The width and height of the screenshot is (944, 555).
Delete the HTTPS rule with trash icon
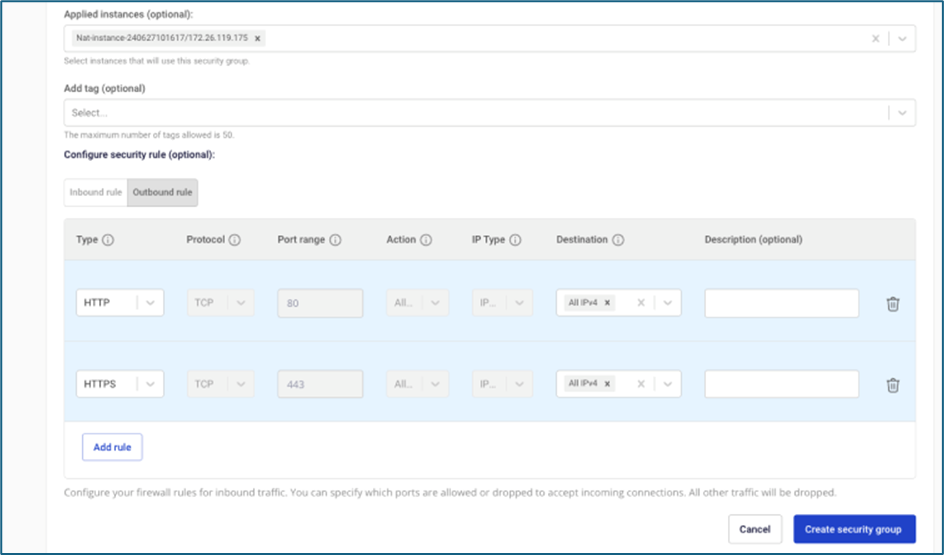[x=892, y=385]
